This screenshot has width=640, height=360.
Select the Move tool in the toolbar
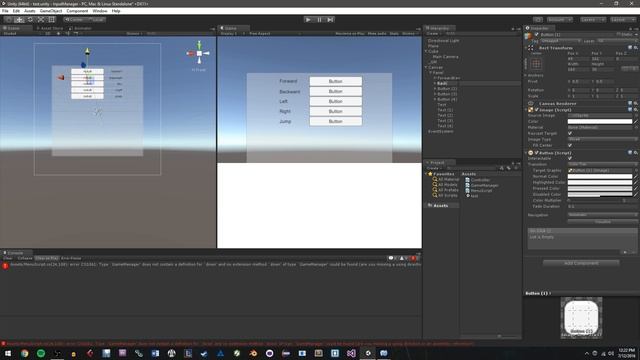[x=19, y=20]
